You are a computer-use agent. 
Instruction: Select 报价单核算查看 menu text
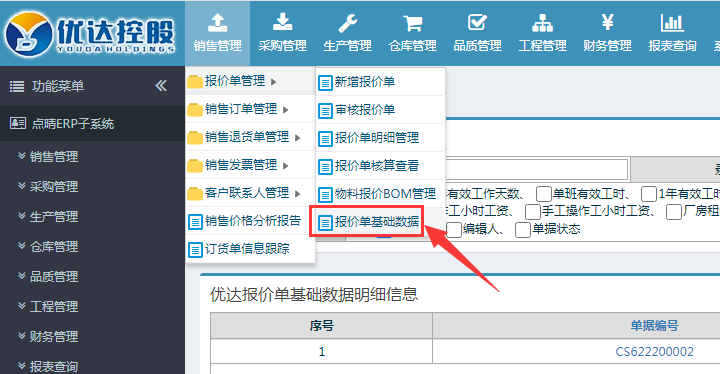(377, 166)
